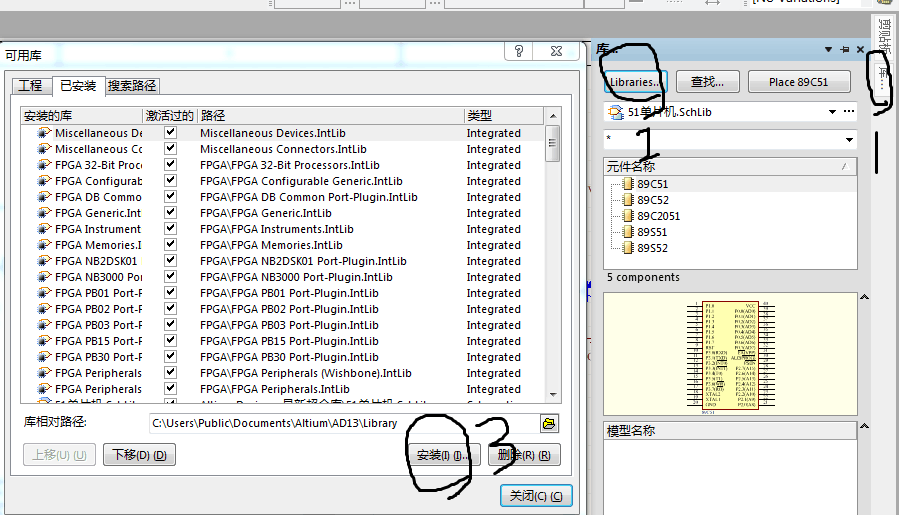Screen dimensions: 899x515
Task: Click the help question mark in 可用库 dialog
Action: [x=519, y=51]
